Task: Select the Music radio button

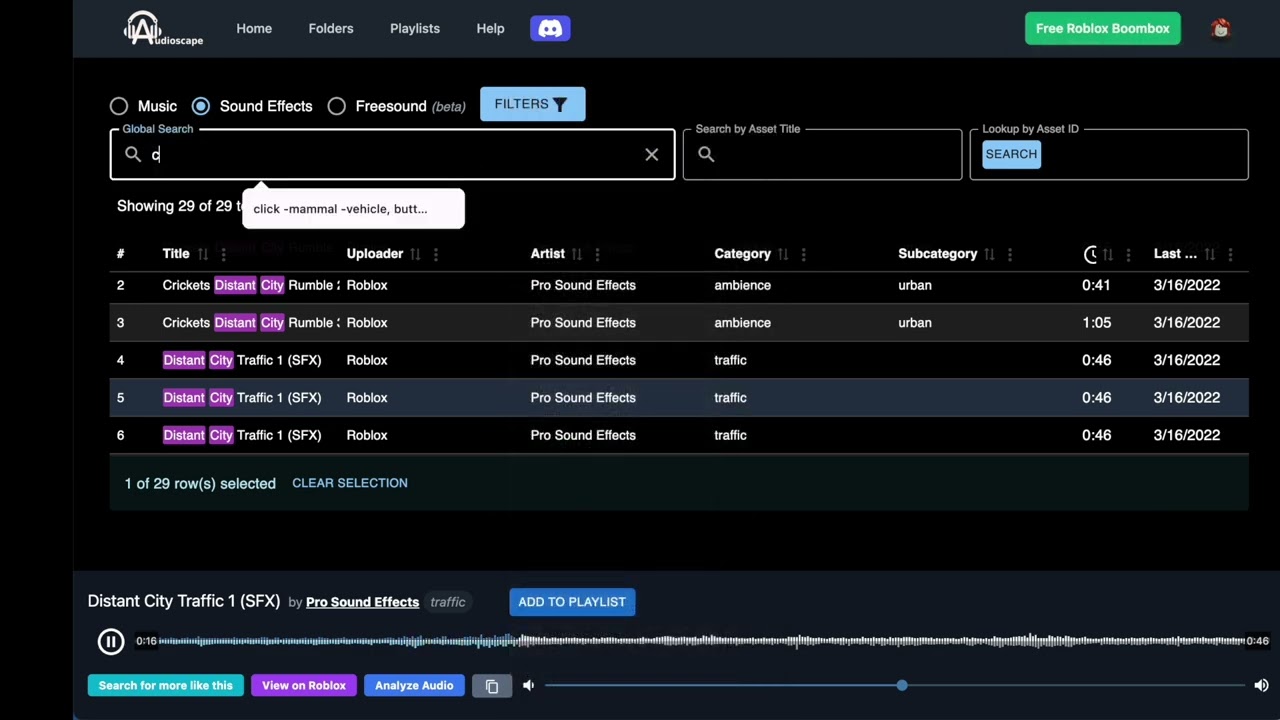Action: (119, 106)
